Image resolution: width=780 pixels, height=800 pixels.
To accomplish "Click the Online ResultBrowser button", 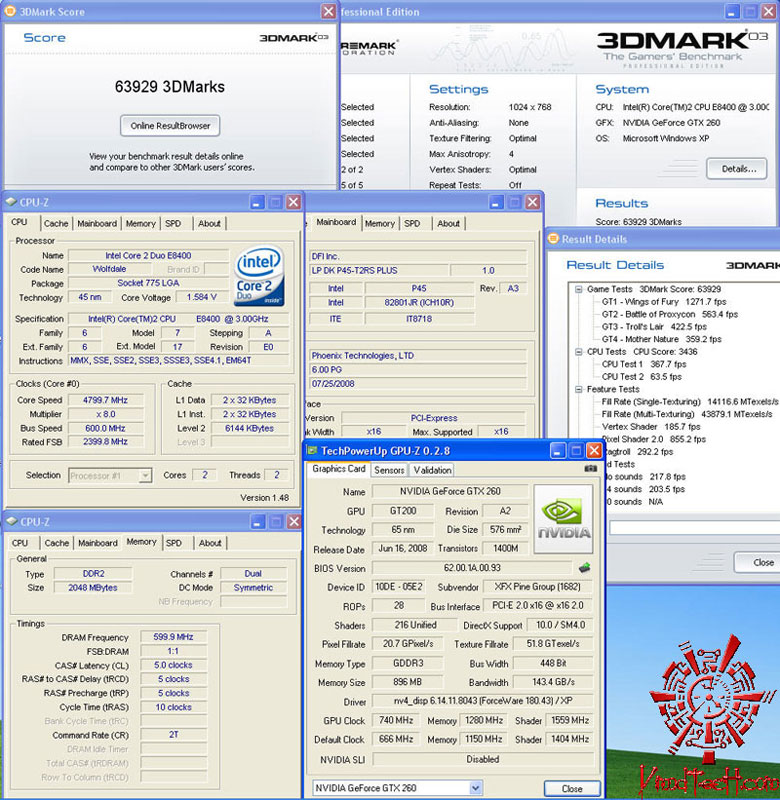I will tap(170, 126).
